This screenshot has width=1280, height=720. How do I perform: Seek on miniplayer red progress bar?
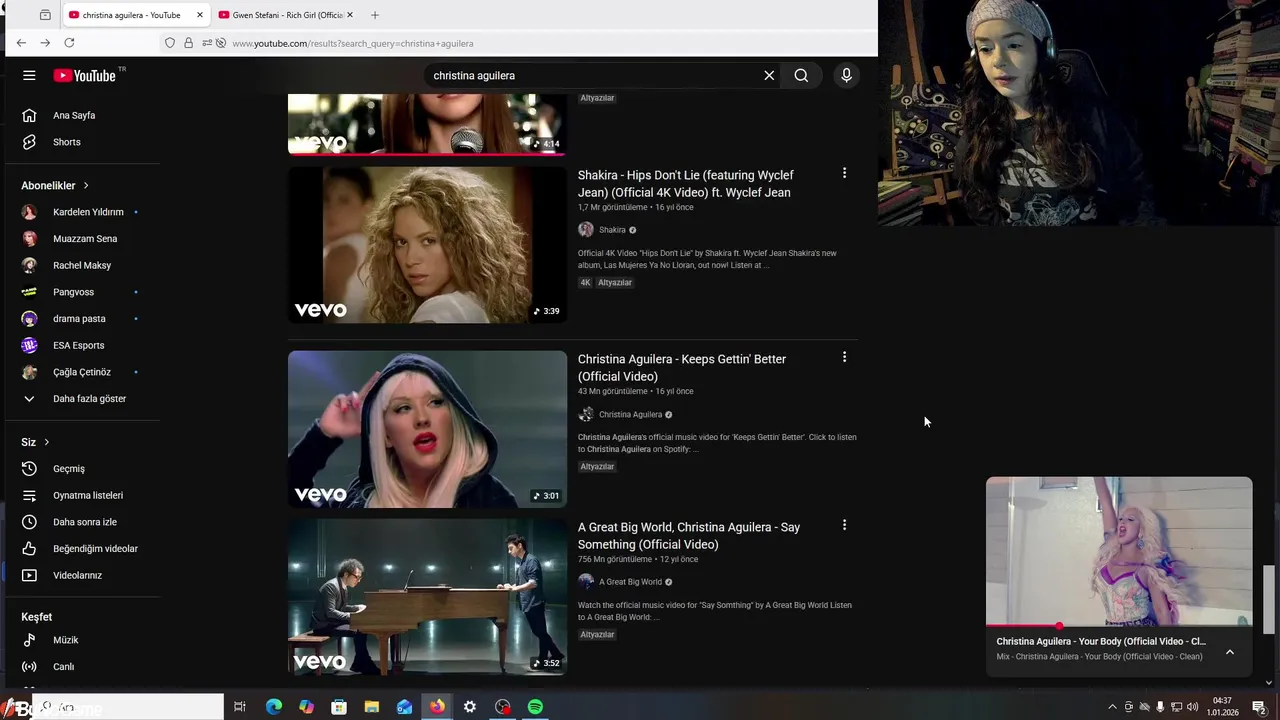pyautogui.click(x=1119, y=627)
